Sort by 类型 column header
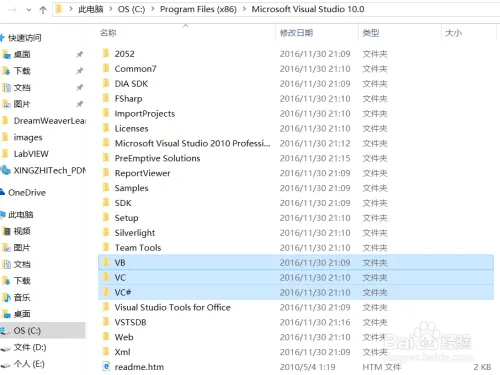The image size is (500, 375). tap(371, 33)
